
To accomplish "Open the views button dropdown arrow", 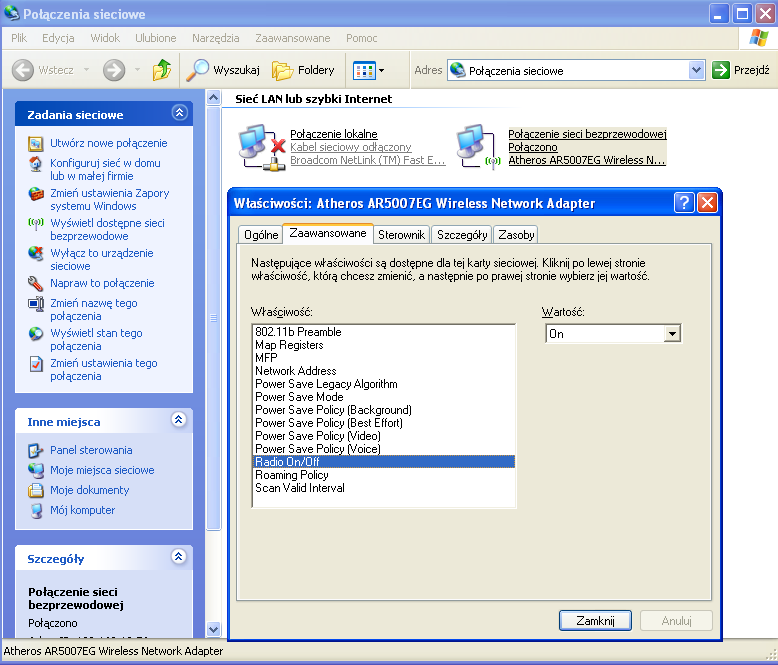I will click(x=382, y=70).
